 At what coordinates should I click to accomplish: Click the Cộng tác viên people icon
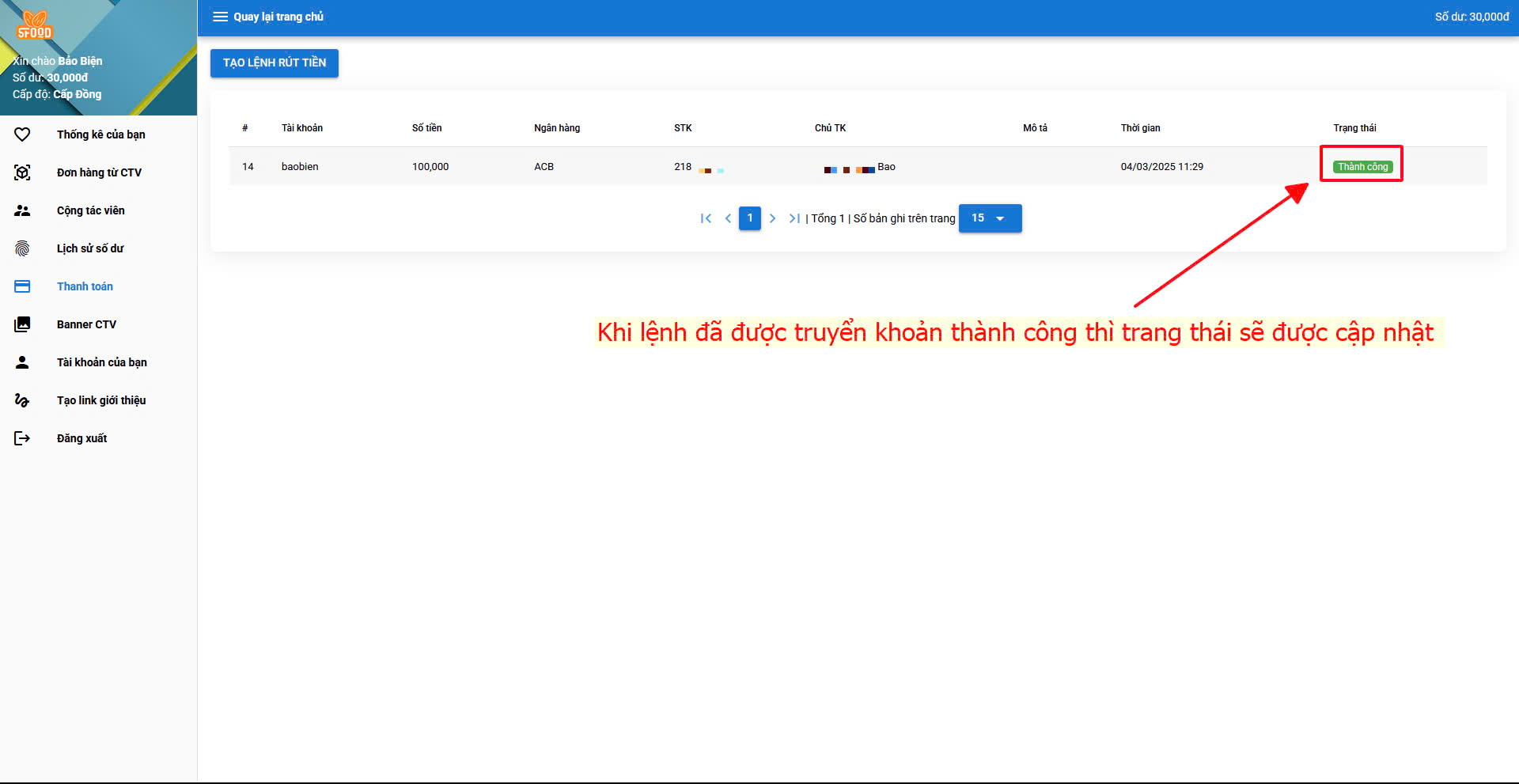tap(22, 210)
